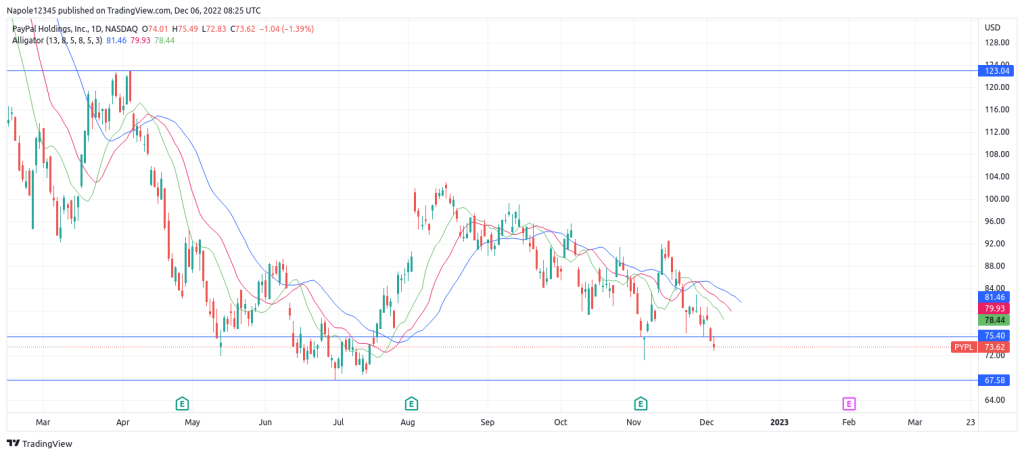The height and width of the screenshot is (455, 1024).
Task: Click the 96.00 price axis label
Action: coord(995,221)
